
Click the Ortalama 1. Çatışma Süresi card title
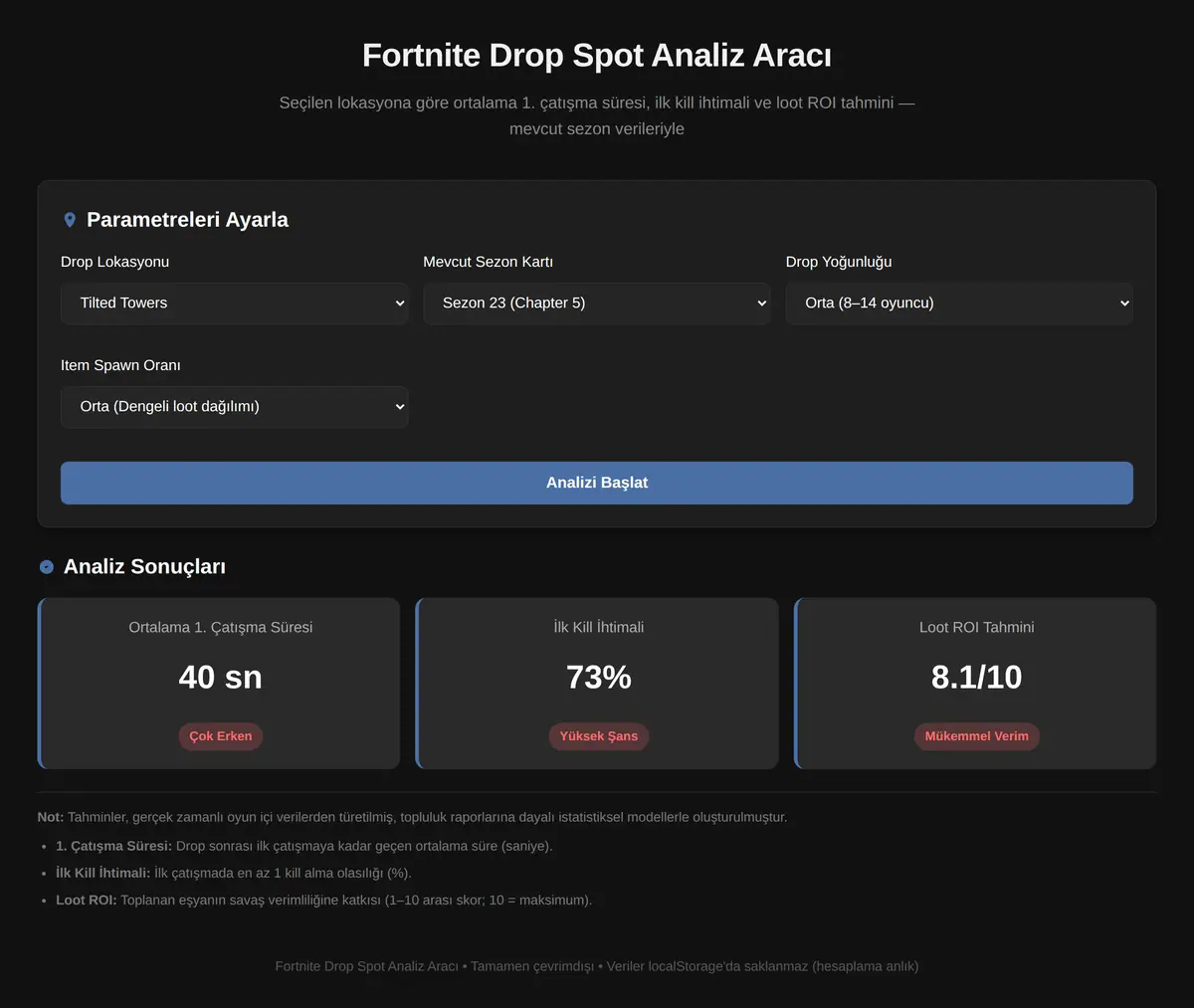pos(221,627)
